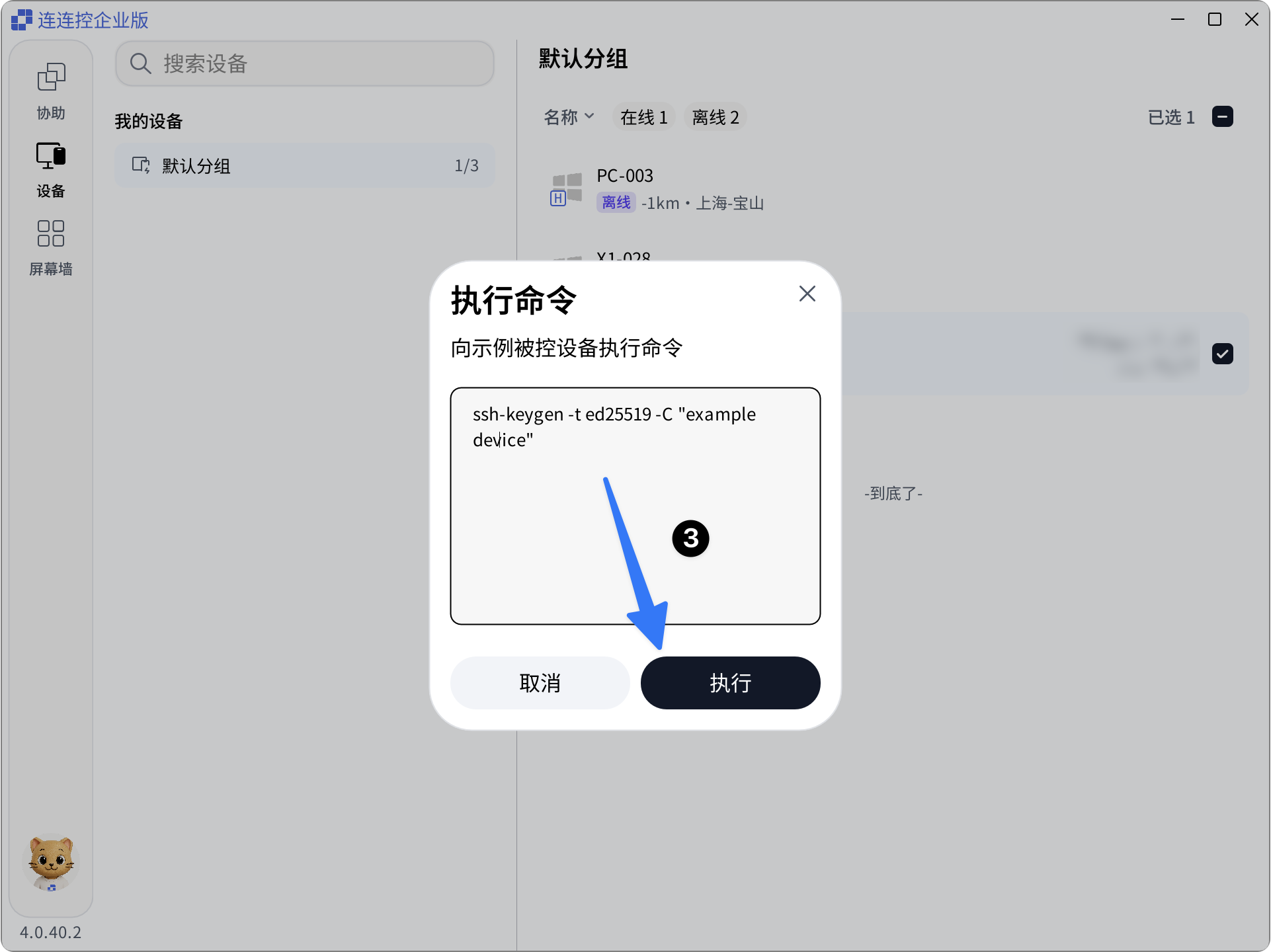Open the 协助 assist panel icon
This screenshot has width=1271, height=952.
pyautogui.click(x=51, y=78)
